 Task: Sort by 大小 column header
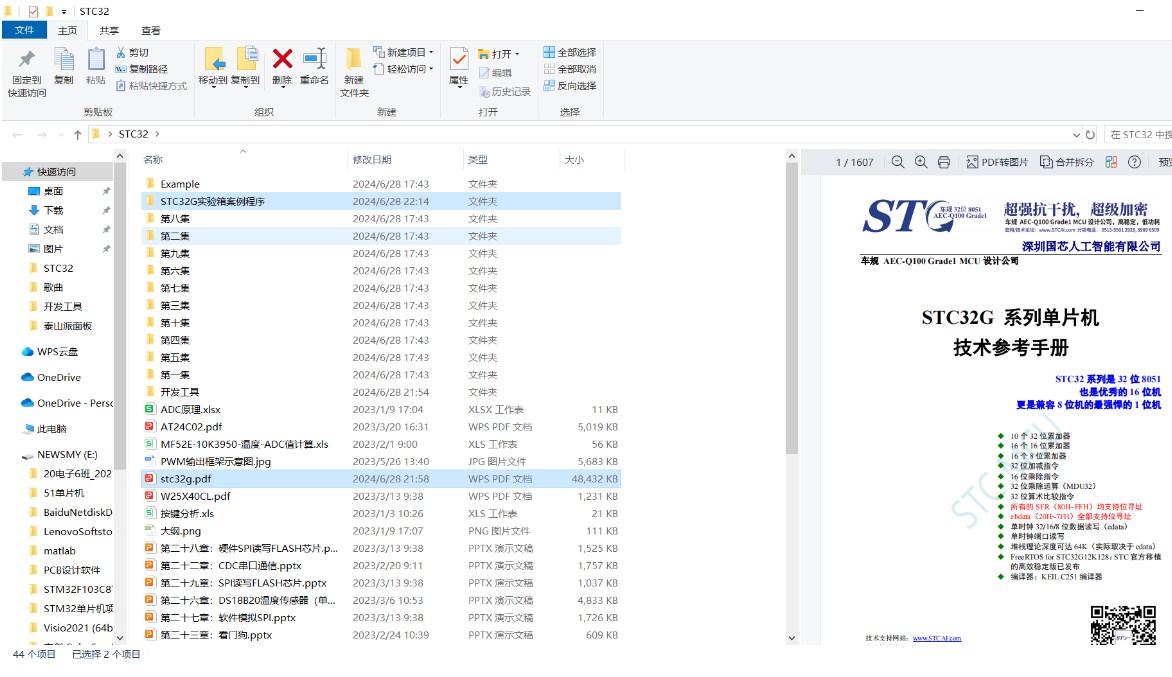(574, 160)
